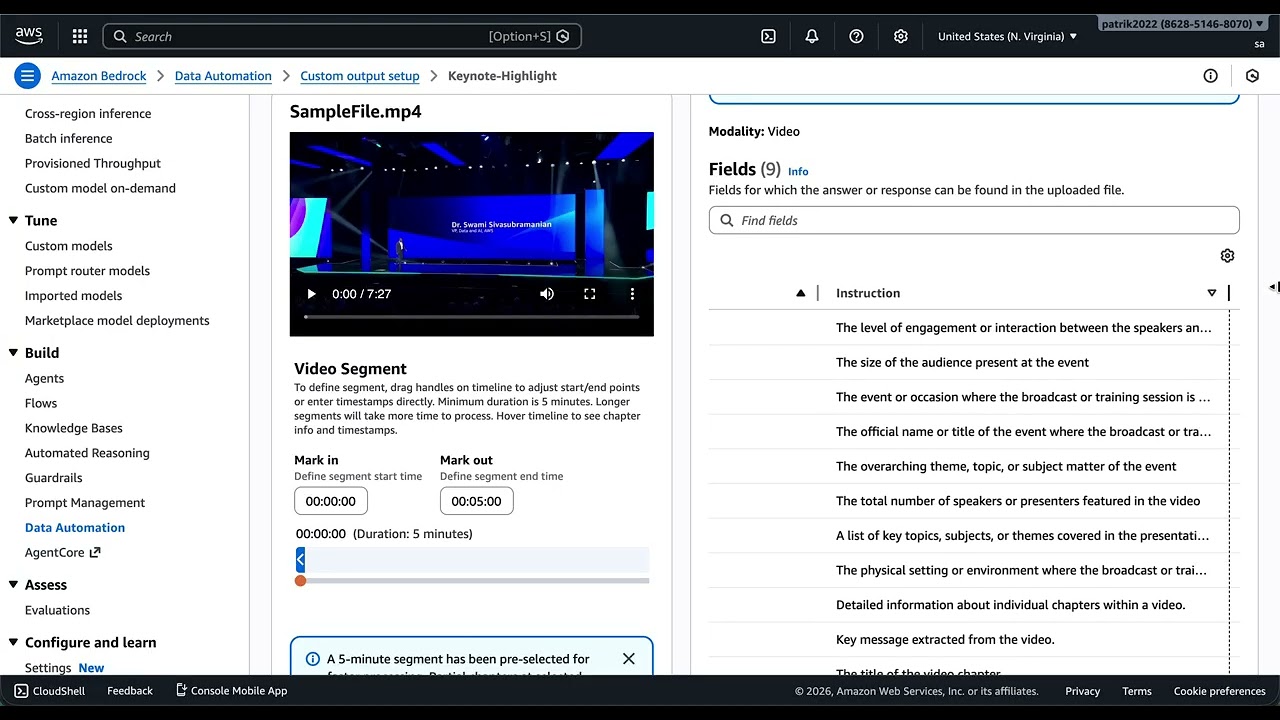
Task: Open Marketplace model deployments
Action: click(117, 321)
